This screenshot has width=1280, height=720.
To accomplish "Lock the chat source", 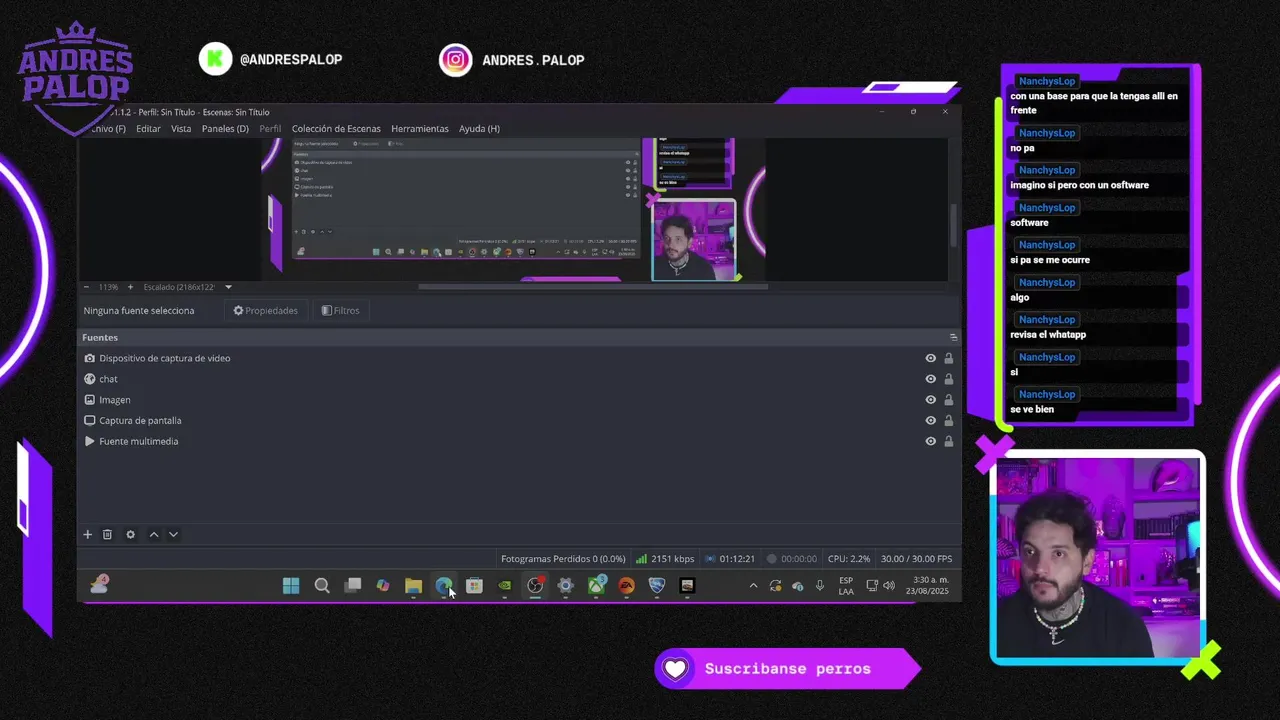I will [x=949, y=379].
